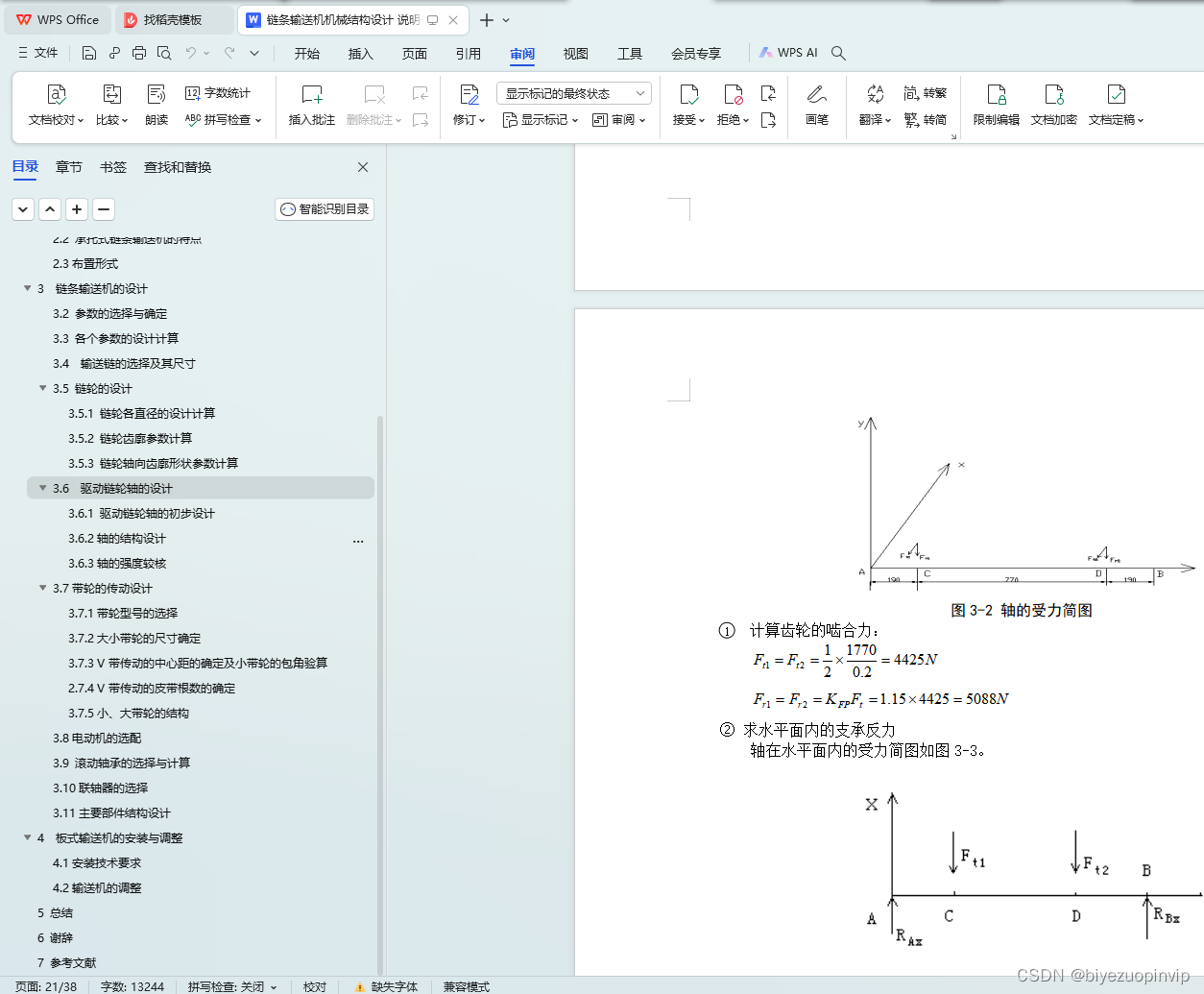Open 字数统计 word count
This screenshot has height=994, width=1204.
[218, 93]
